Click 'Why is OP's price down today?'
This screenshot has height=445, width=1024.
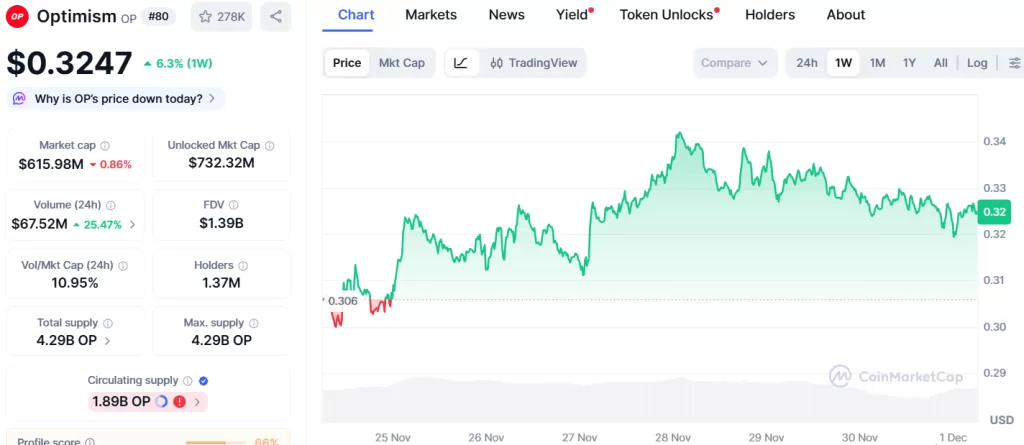pyautogui.click(x=117, y=99)
